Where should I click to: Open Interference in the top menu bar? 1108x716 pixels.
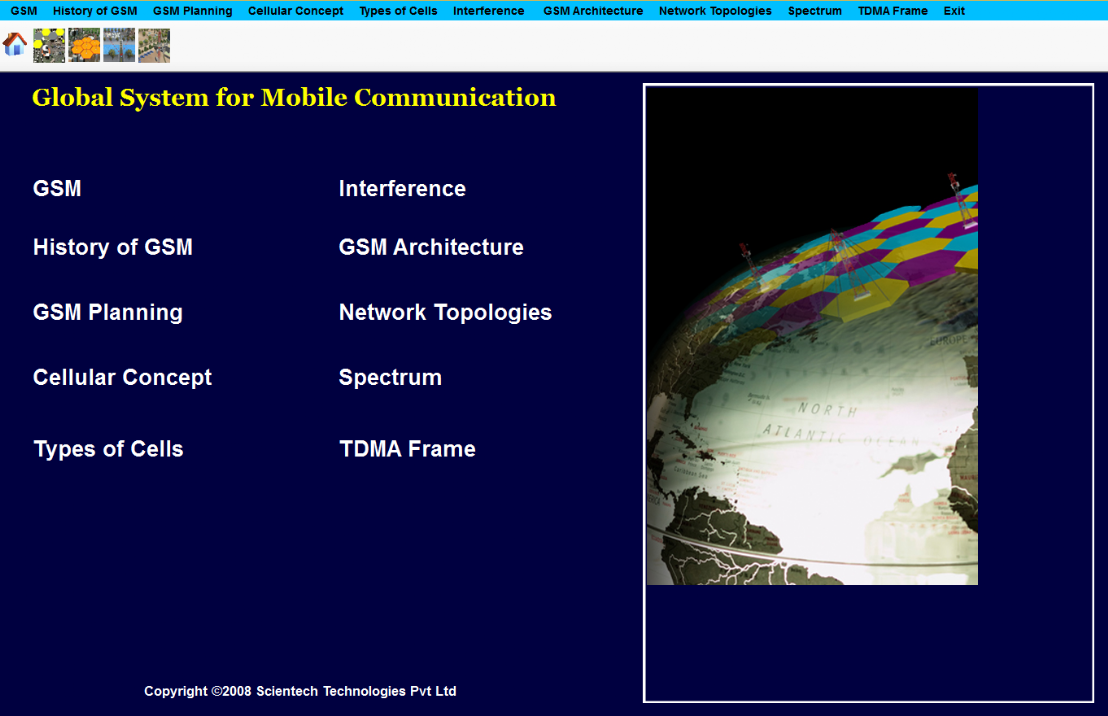click(x=489, y=11)
